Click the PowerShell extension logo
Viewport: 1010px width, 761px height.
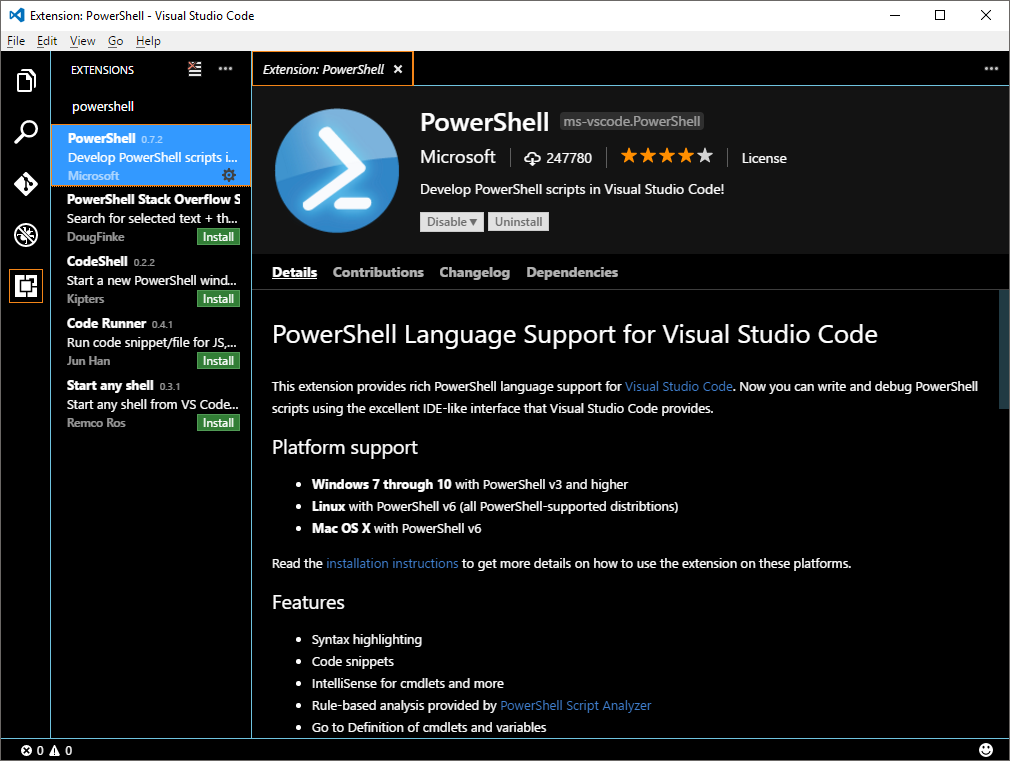tap(337, 171)
